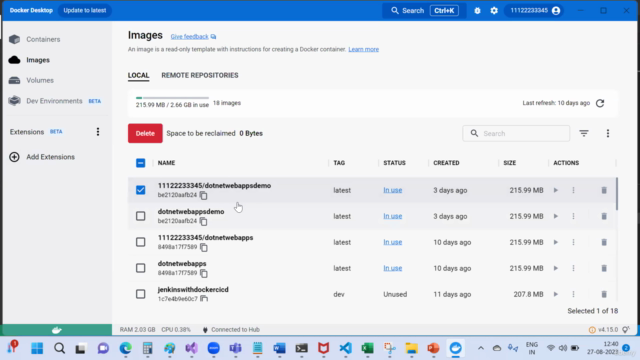This screenshot has width=640, height=360.
Task: Run the dotnetwebapps image
Action: pos(556,268)
